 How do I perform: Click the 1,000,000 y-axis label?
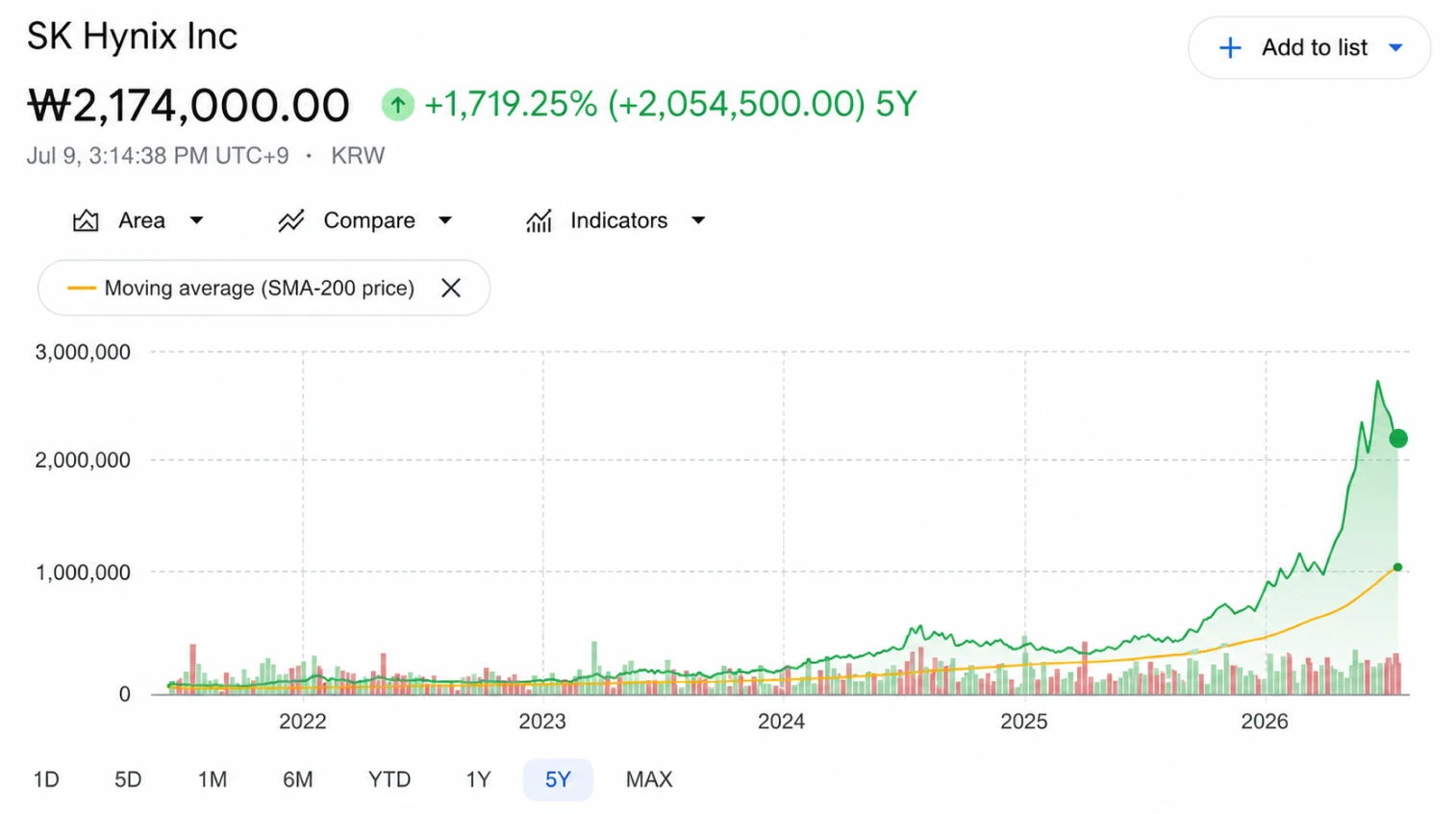pos(83,572)
